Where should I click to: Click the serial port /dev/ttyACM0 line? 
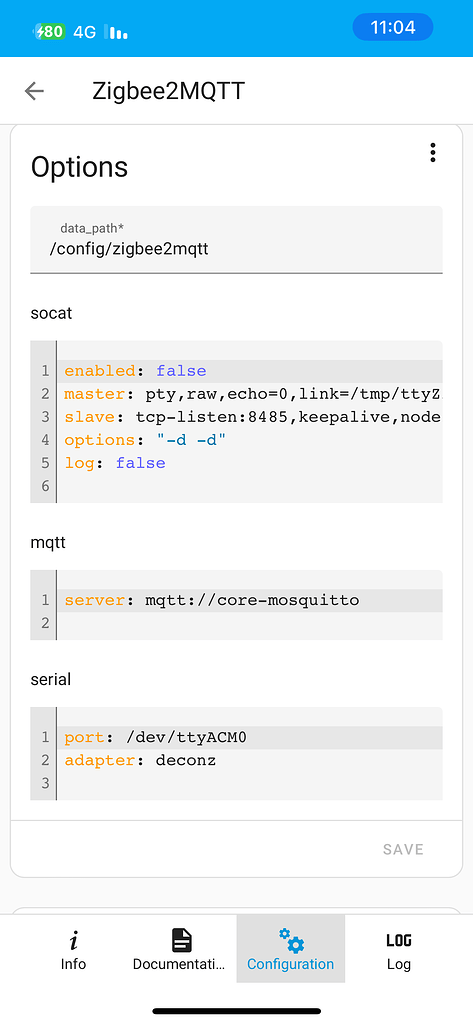[250, 737]
